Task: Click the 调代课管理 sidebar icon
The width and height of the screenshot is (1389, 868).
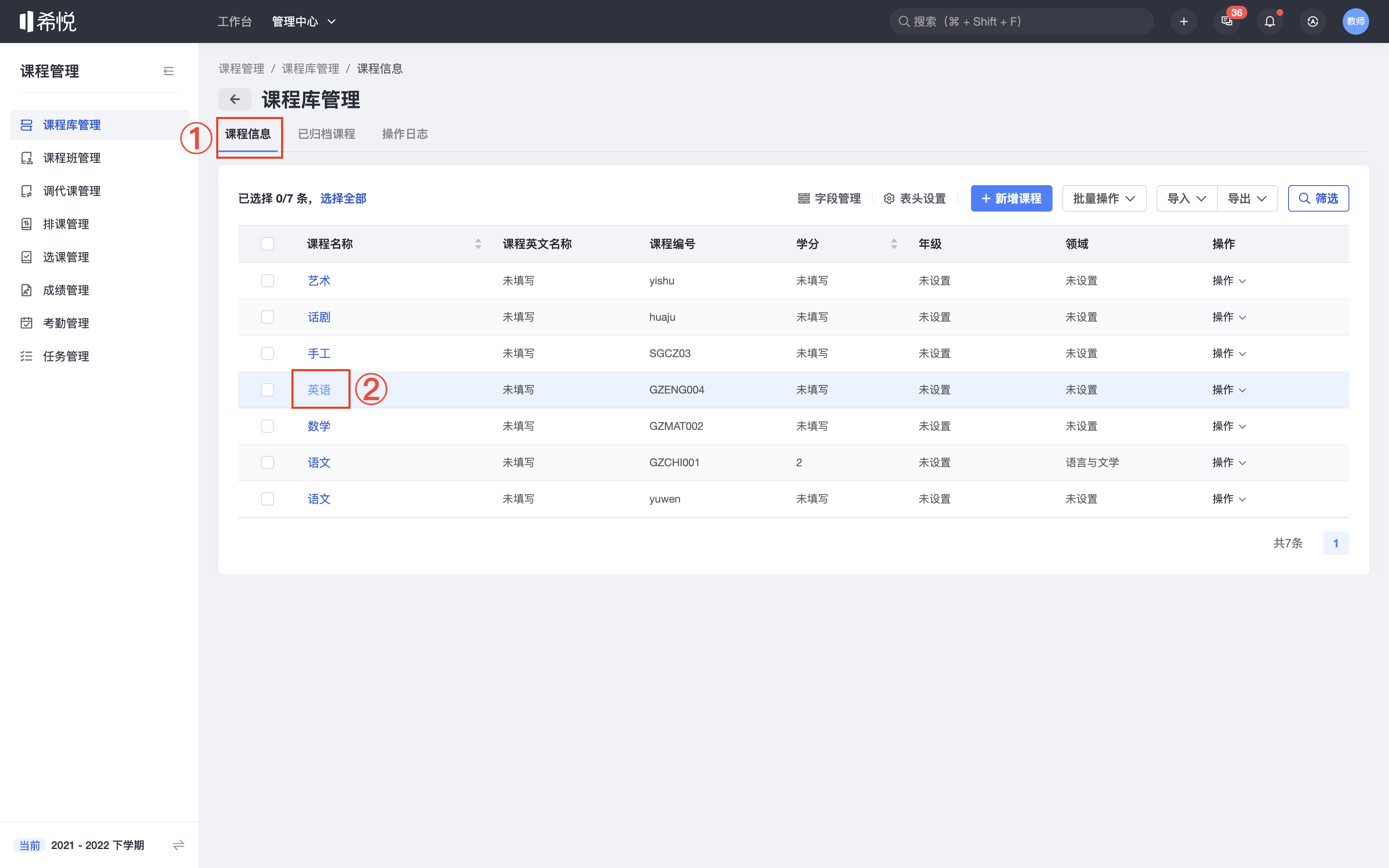Action: point(26,191)
